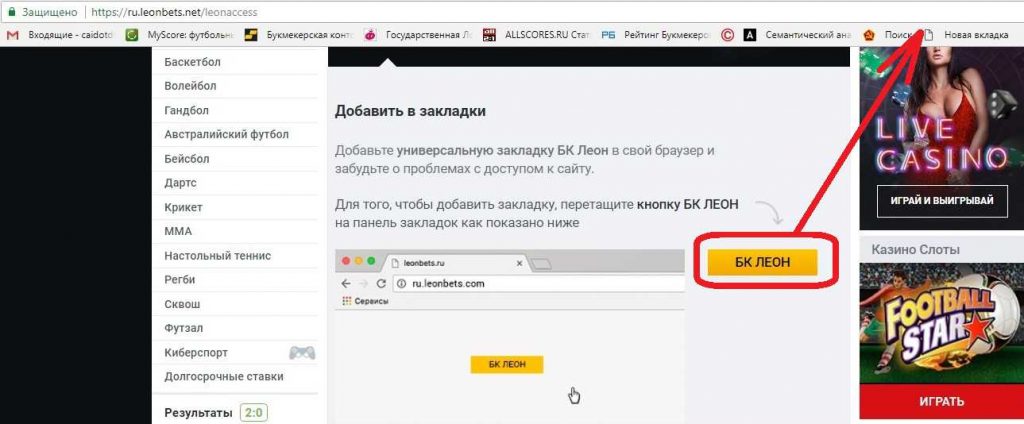Open the Football Star slot banner
Screen dimensions: 1024x424
pyautogui.click(x=941, y=323)
